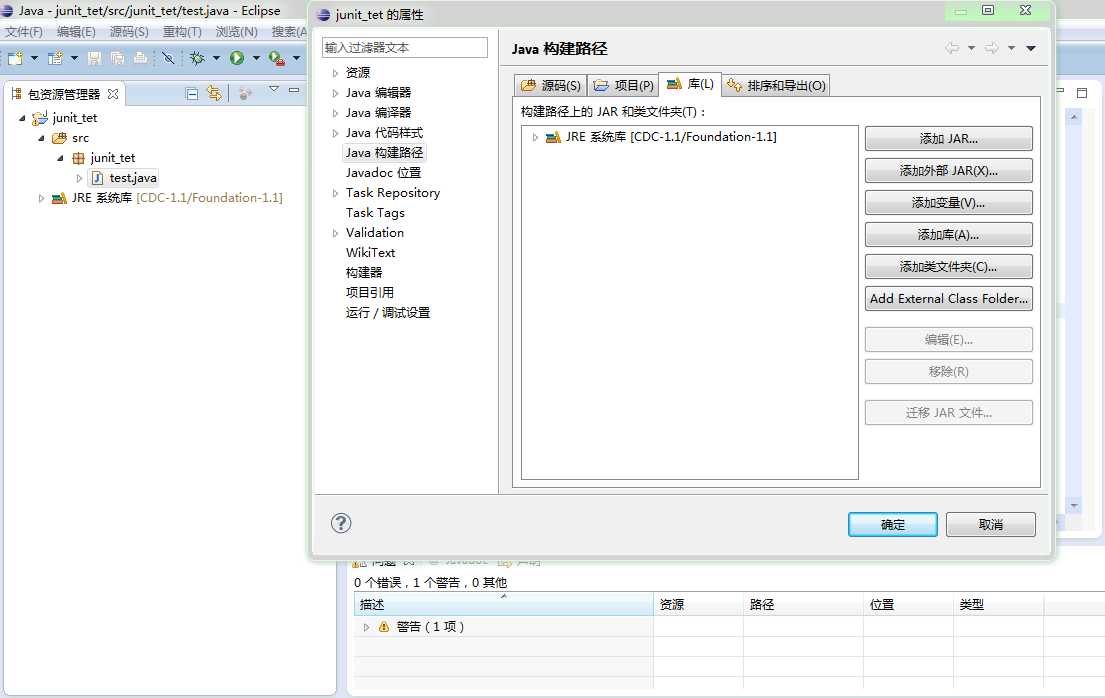Screen dimensions: 1105x698
Task: Expand test.java in Package Explorer
Action: tap(79, 178)
